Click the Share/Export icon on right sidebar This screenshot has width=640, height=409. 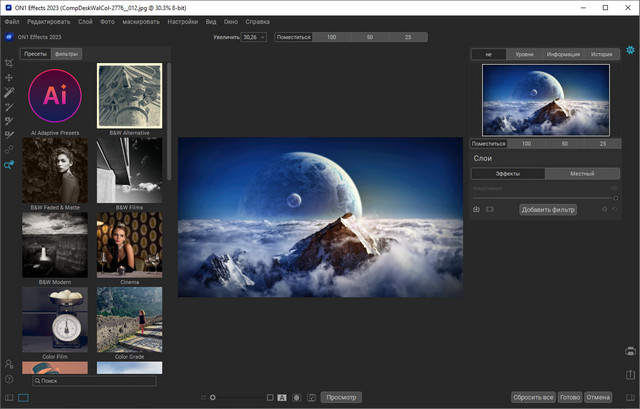(x=630, y=374)
